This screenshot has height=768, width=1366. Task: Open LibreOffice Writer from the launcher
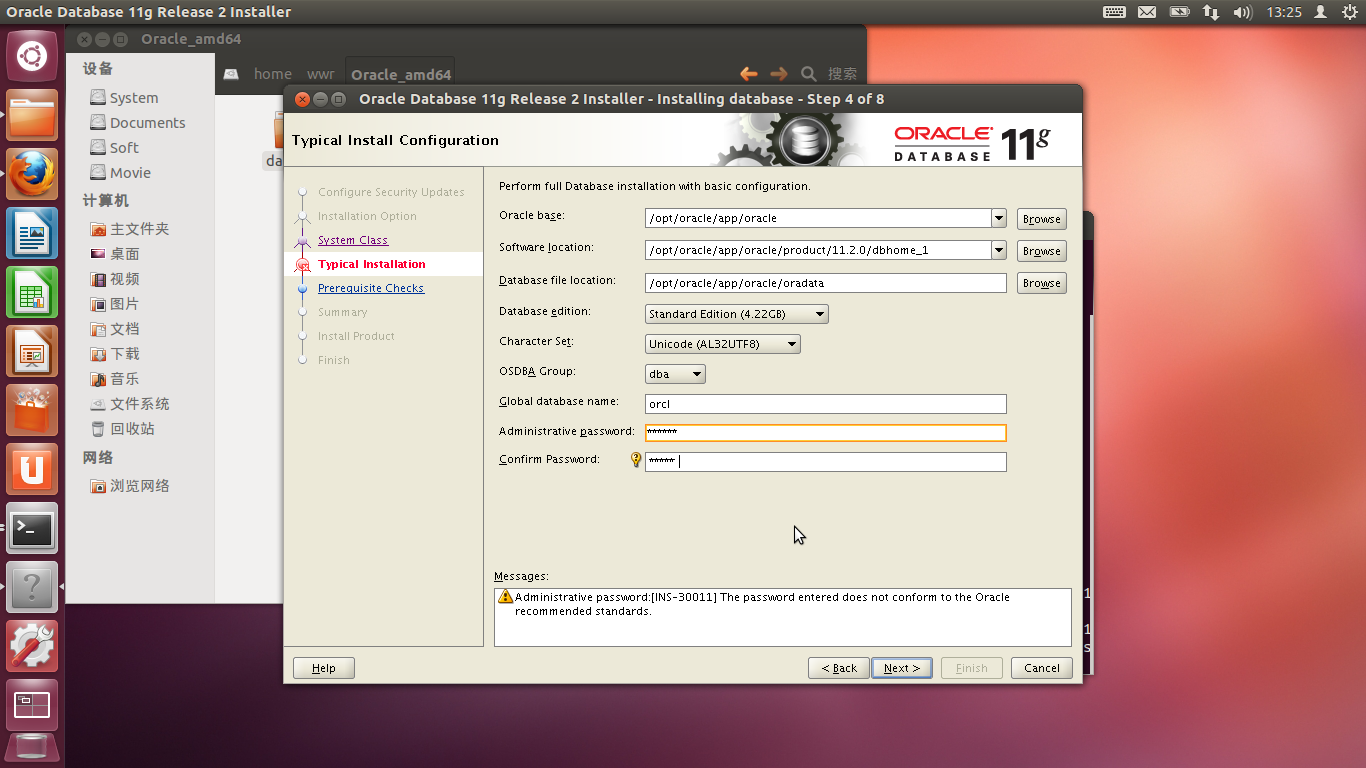pos(32,233)
